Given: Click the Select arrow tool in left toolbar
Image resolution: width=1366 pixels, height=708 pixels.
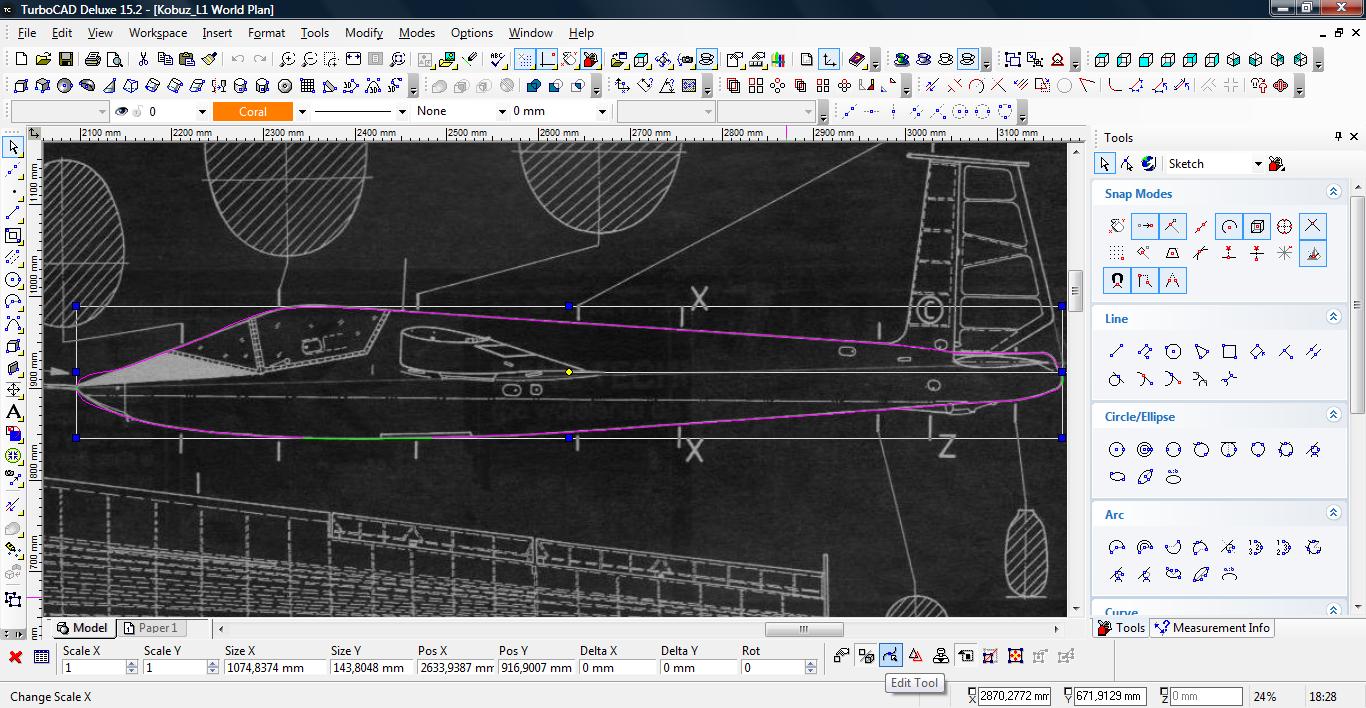Looking at the screenshot, I should (13, 147).
